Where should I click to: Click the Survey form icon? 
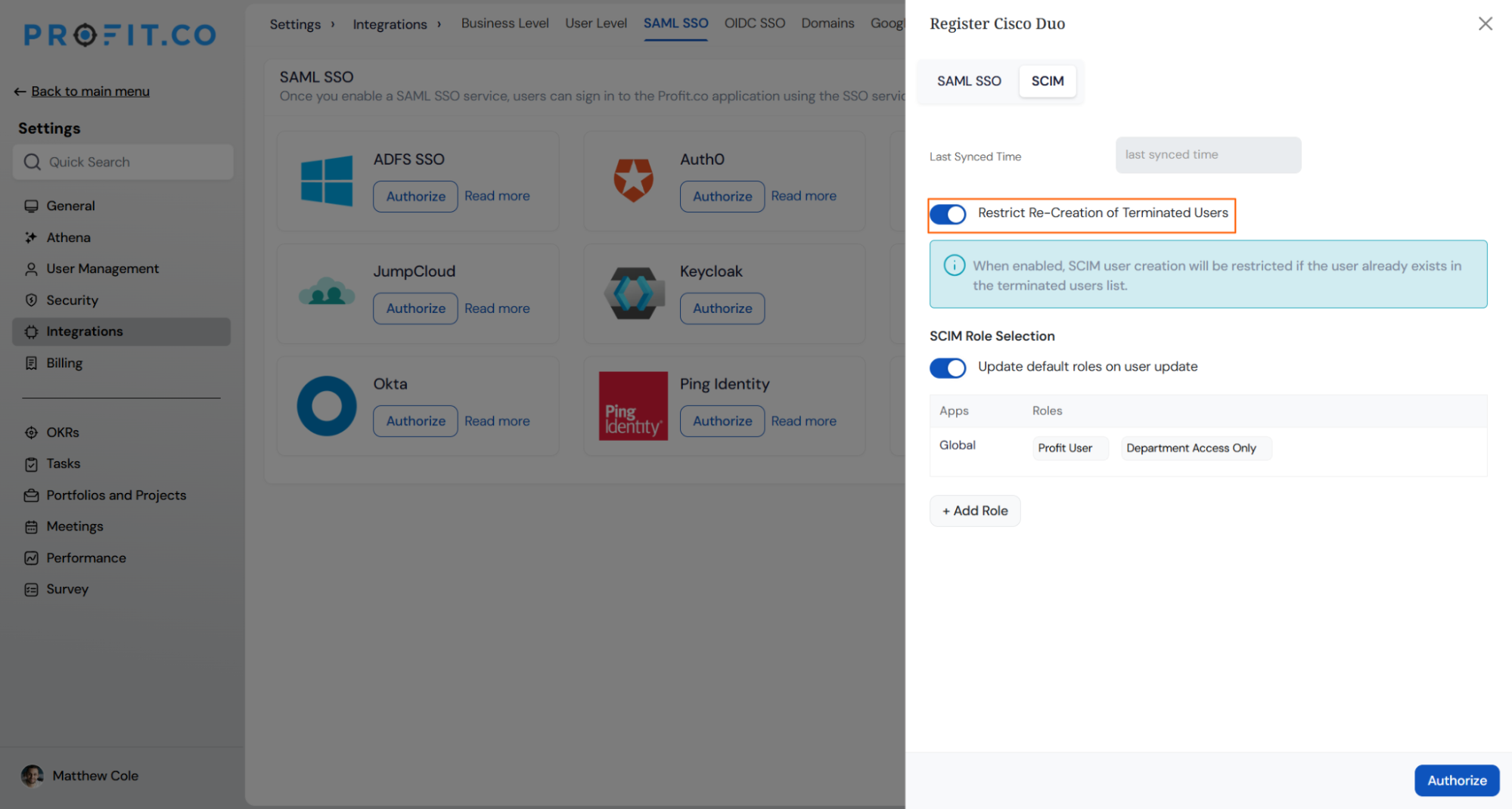(31, 589)
